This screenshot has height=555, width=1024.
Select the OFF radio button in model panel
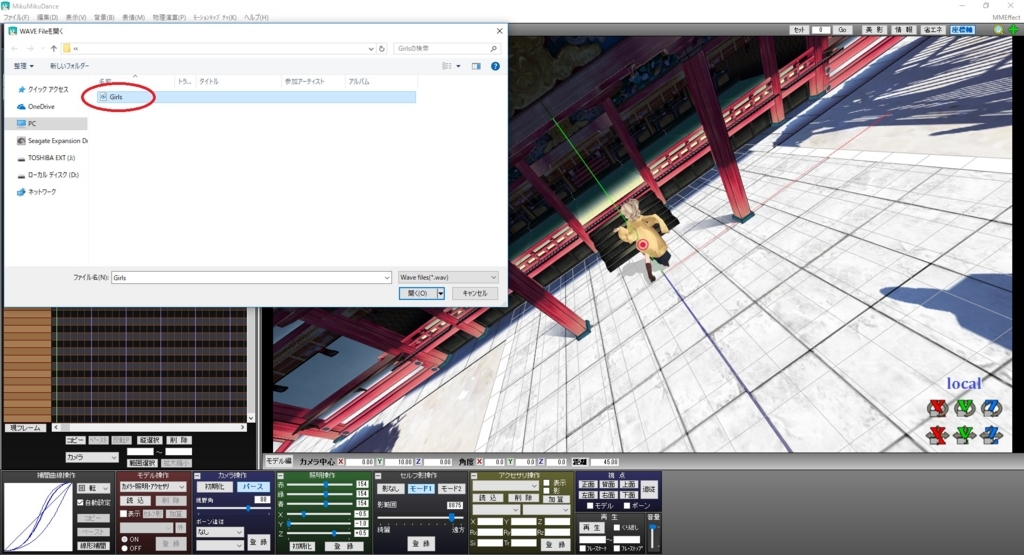(x=125, y=548)
